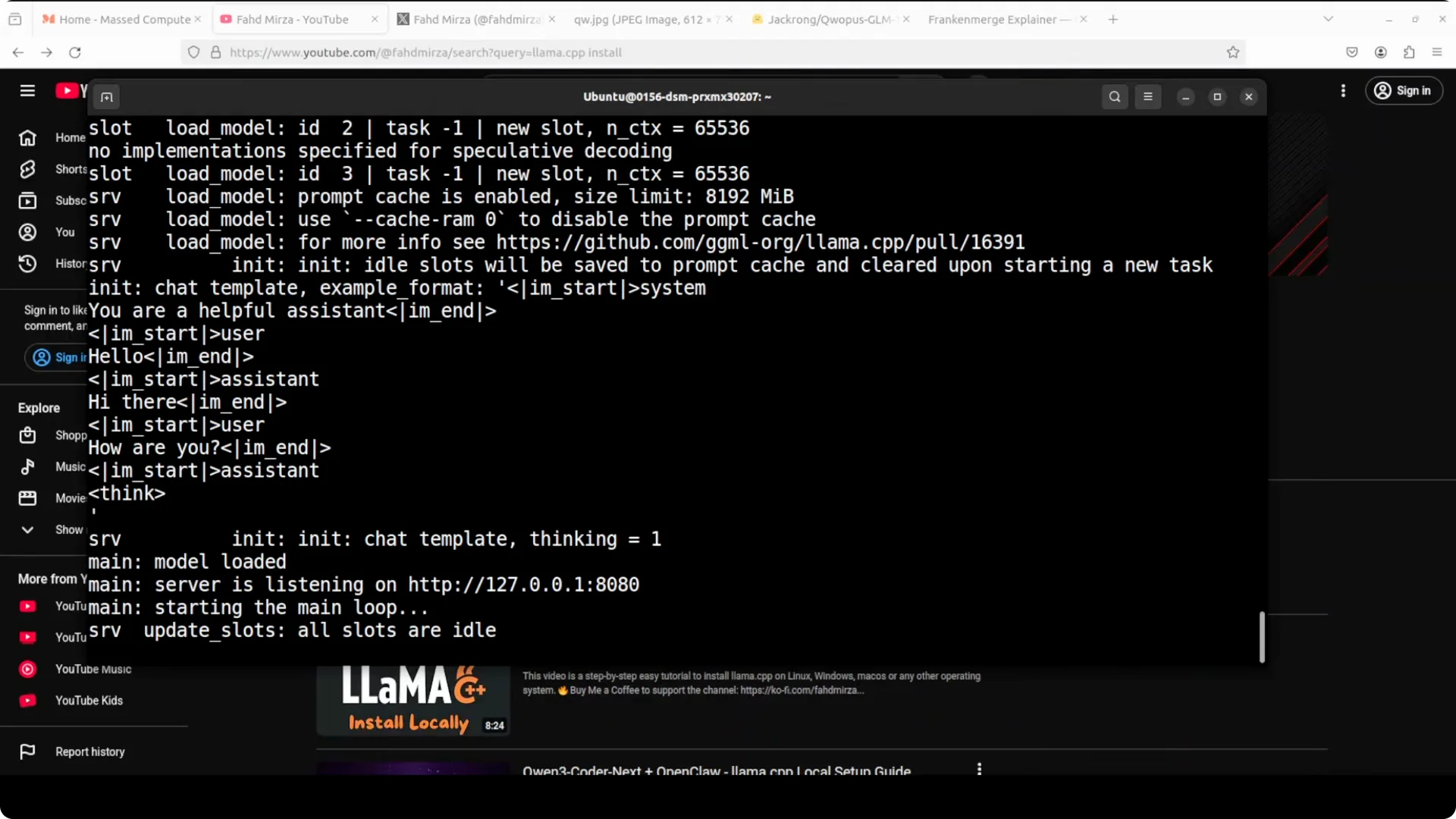The image size is (1456, 819).
Task: Open Home icon in YouTube sidebar
Action: [27, 138]
